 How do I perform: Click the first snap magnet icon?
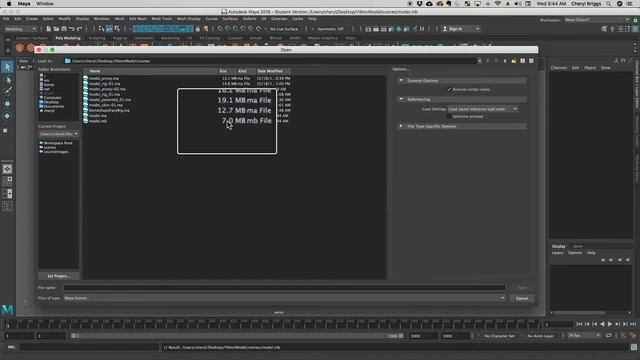point(220,29)
